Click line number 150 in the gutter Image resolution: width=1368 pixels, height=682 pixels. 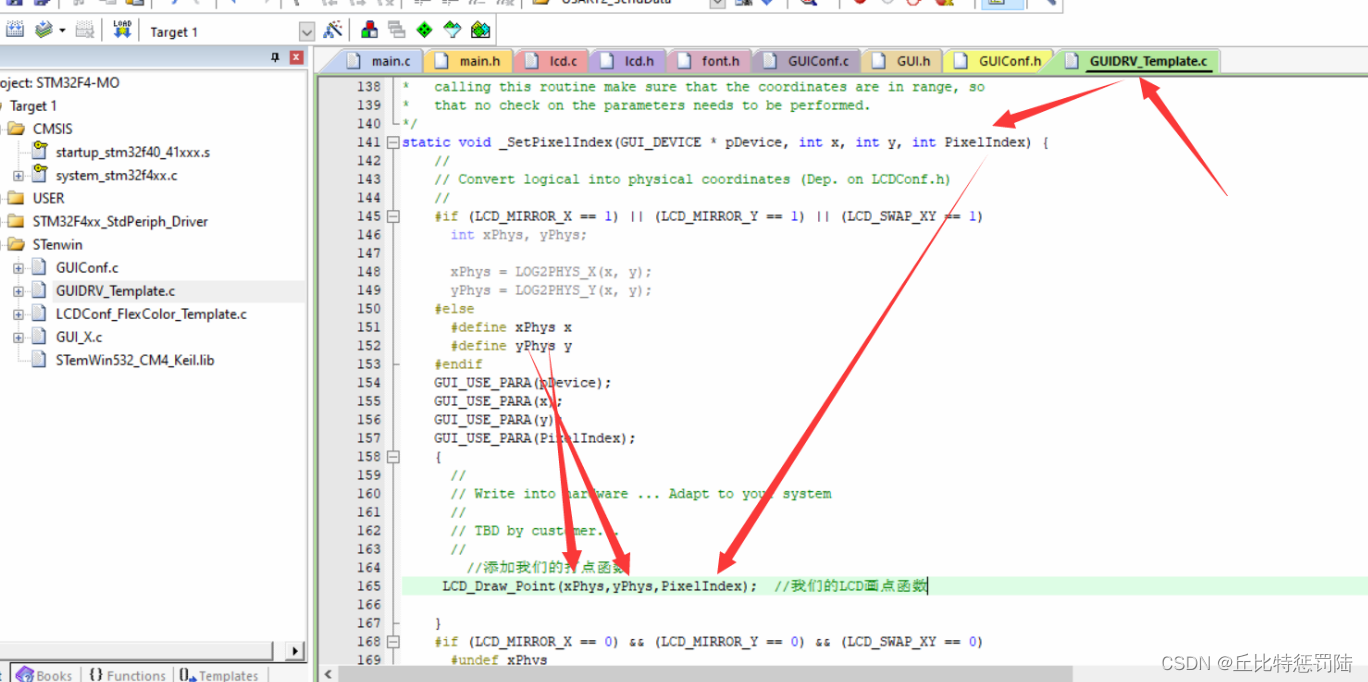[x=369, y=309]
